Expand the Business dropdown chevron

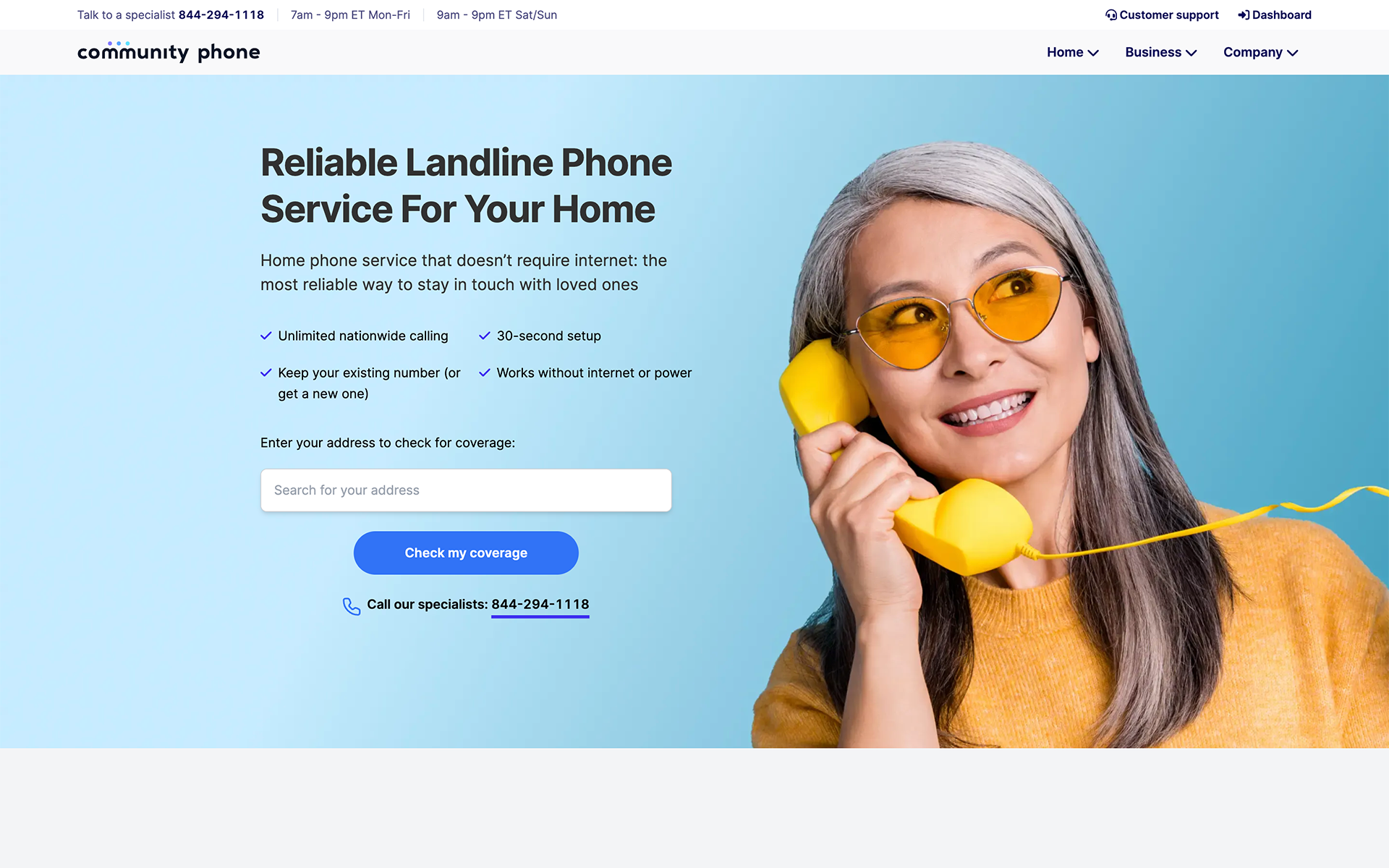(x=1192, y=53)
